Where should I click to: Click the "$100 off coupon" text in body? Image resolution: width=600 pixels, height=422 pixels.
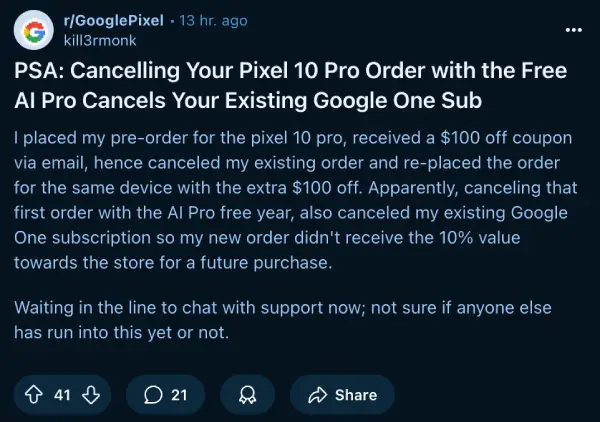click(x=506, y=138)
